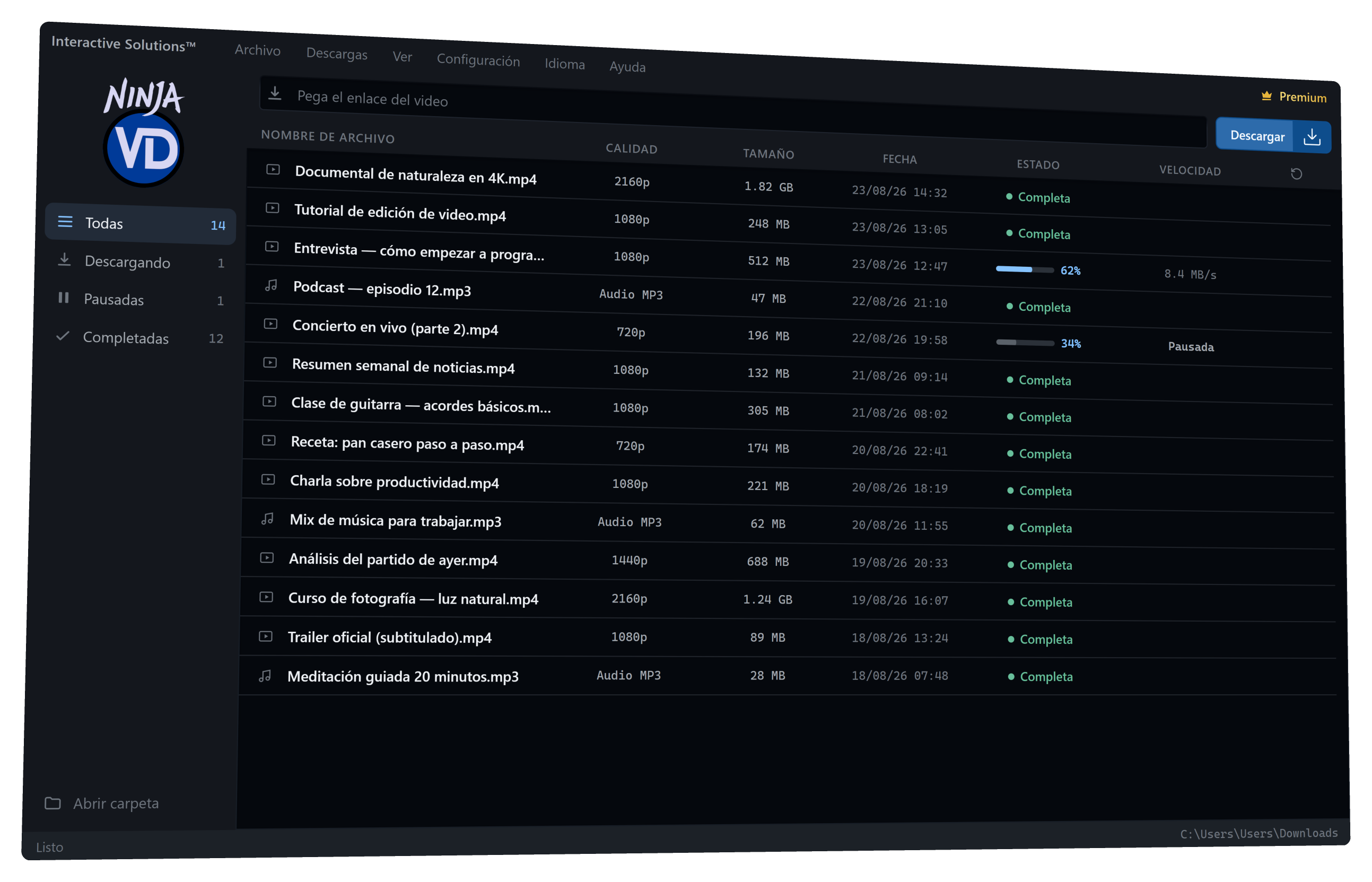Screen dimensions: 1372x882
Task: Click the 34% progress bar of Concierto
Action: click(x=1025, y=343)
